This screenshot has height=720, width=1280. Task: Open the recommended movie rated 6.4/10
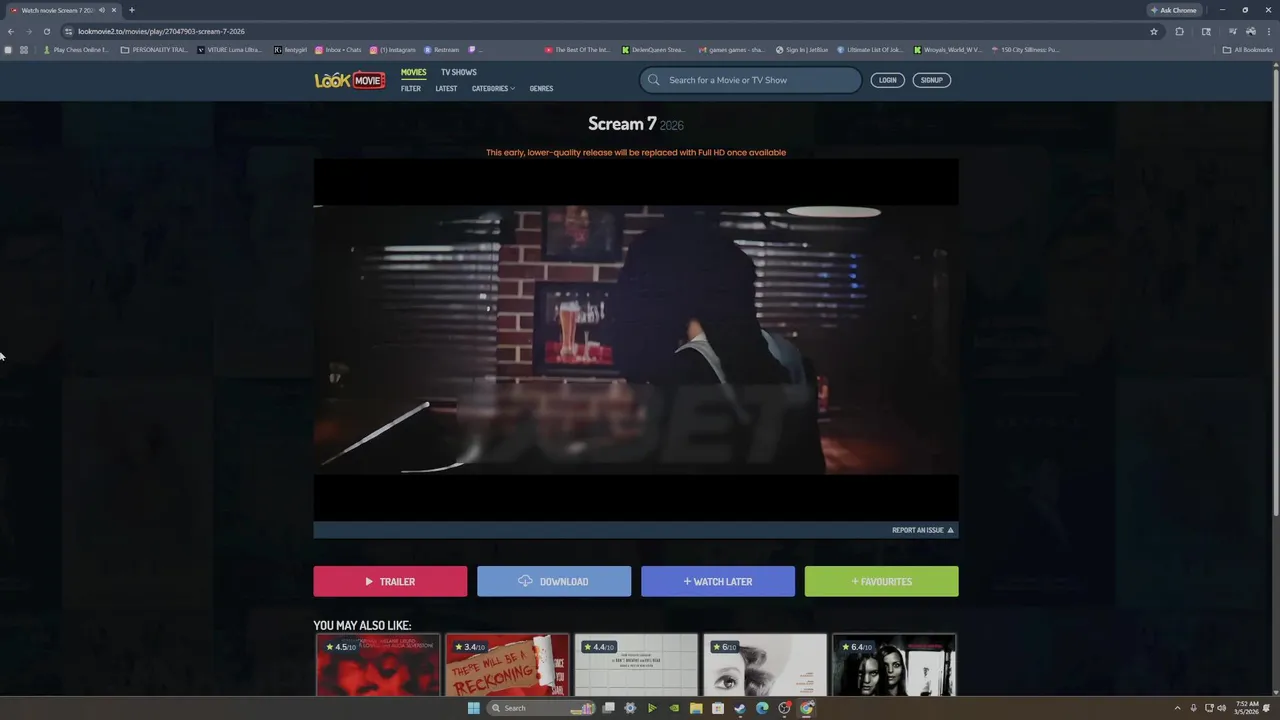pos(894,664)
